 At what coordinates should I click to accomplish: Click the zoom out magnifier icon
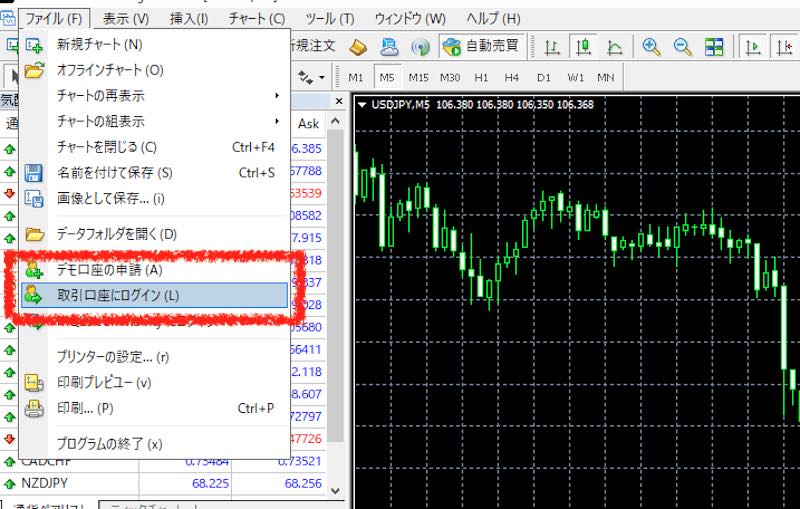point(683,47)
